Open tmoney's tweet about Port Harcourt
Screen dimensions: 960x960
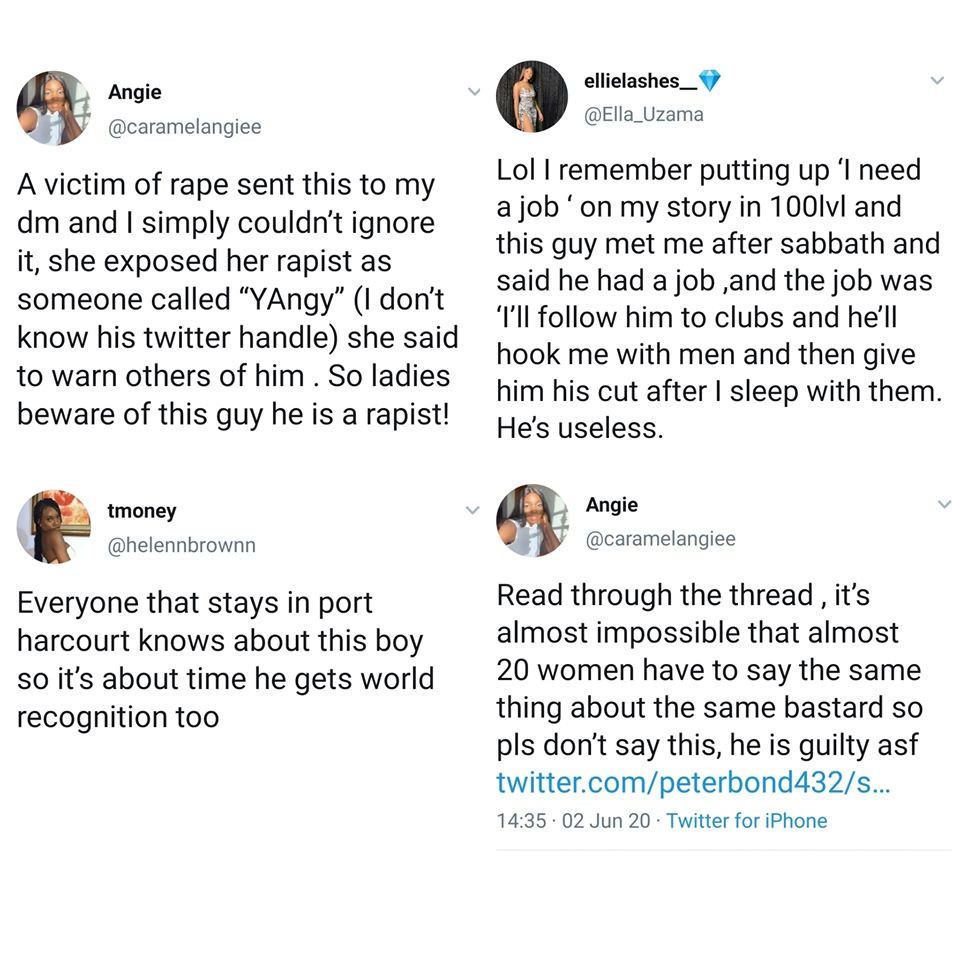(x=226, y=660)
